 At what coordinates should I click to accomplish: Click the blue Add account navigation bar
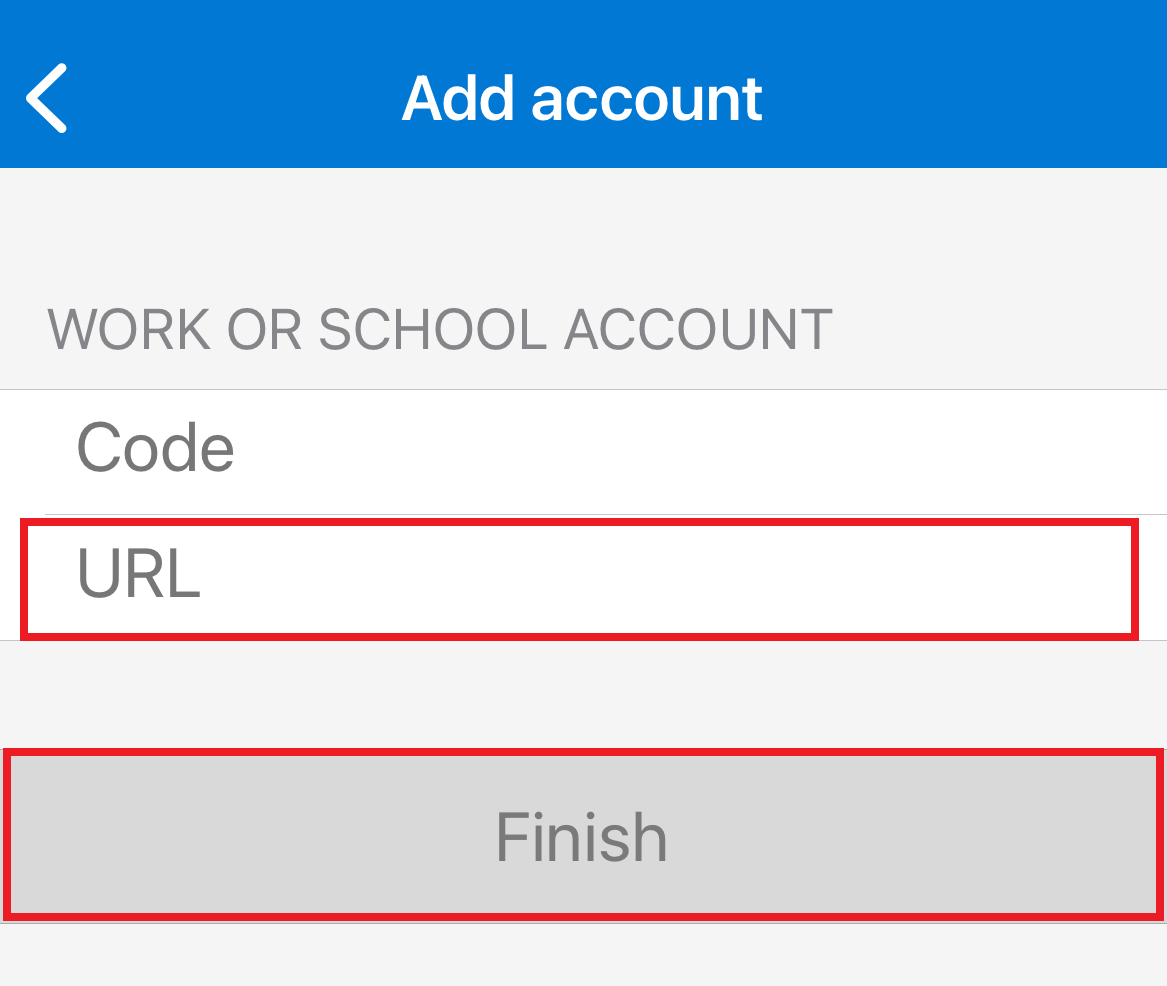click(x=900, y=98)
